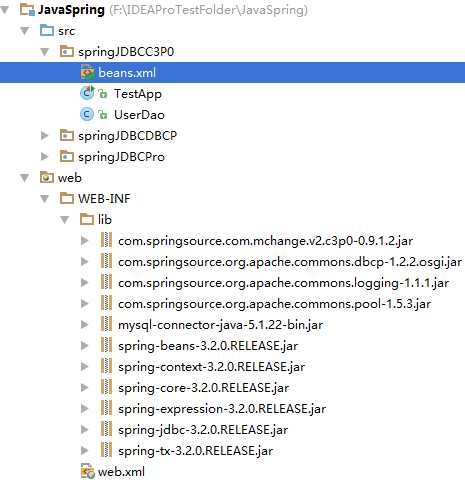Viewport: 465px width, 480px height.
Task: Click the web resource folder icon
Action: (47, 177)
